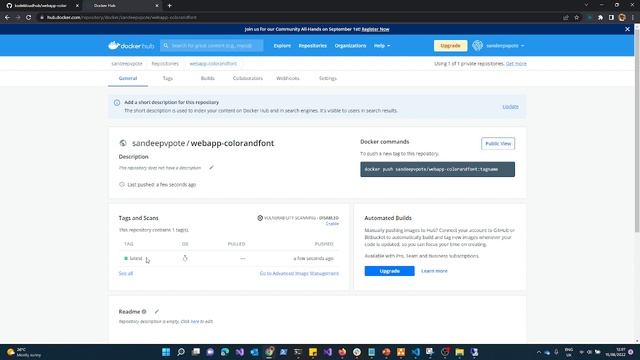Open the terminal icon in the taskbar

pos(298,352)
